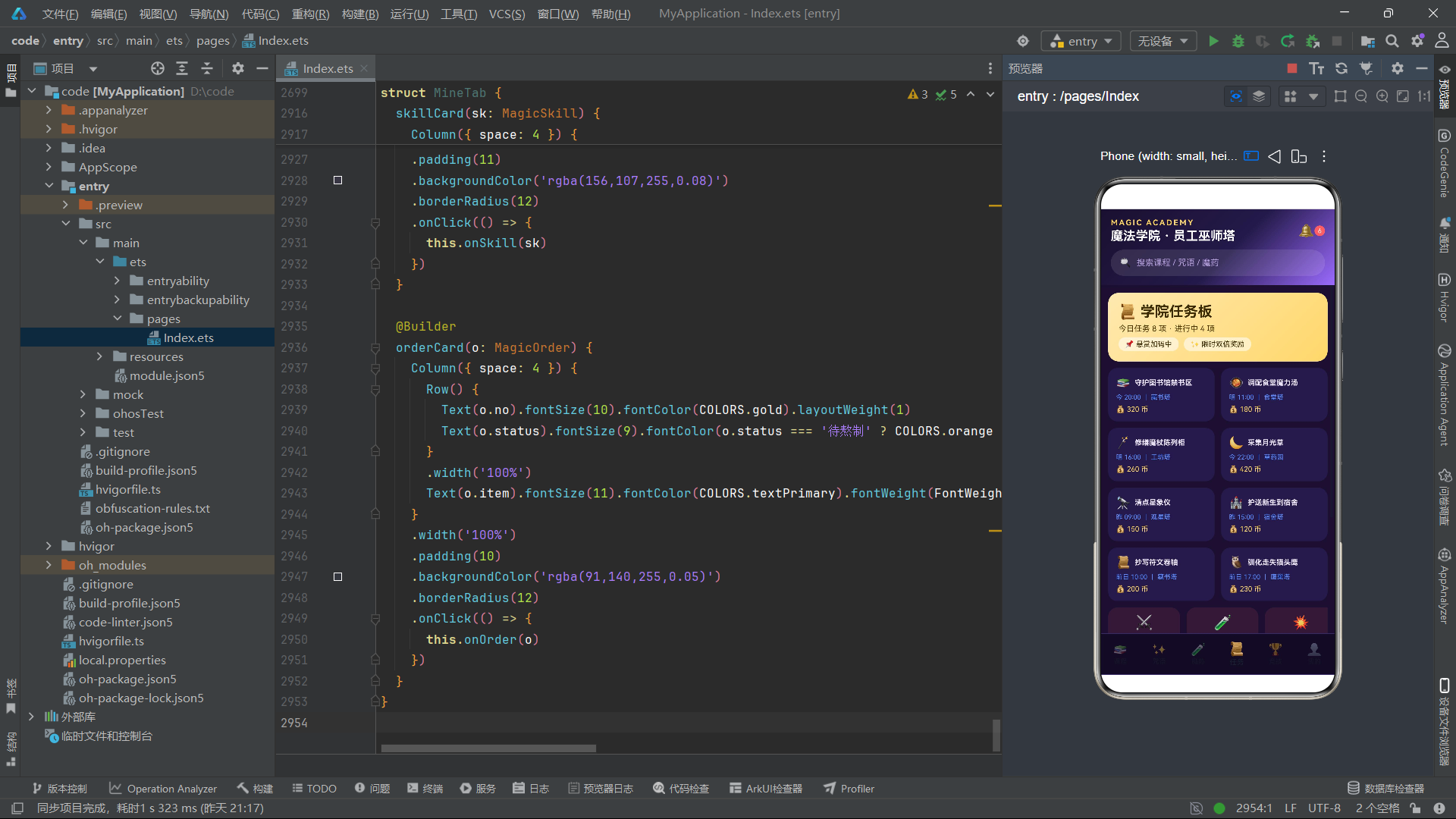1456x819 pixels.
Task: Fit preview to window icon
Action: point(1403,96)
